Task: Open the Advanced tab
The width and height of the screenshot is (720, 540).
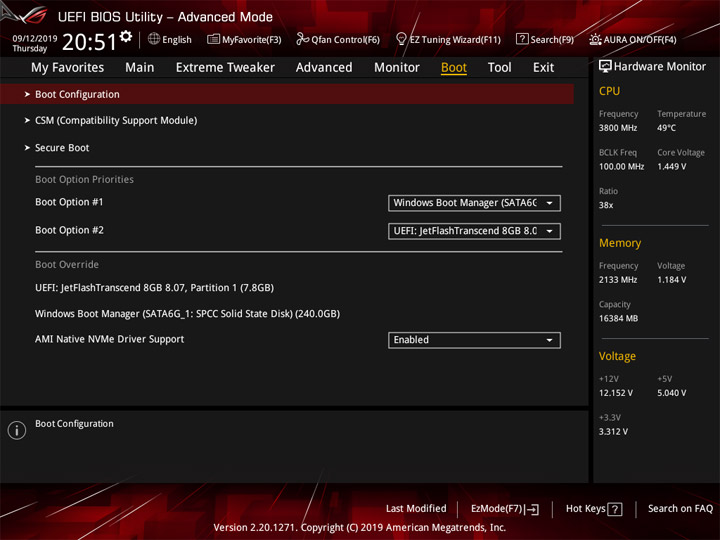Action: click(x=324, y=68)
